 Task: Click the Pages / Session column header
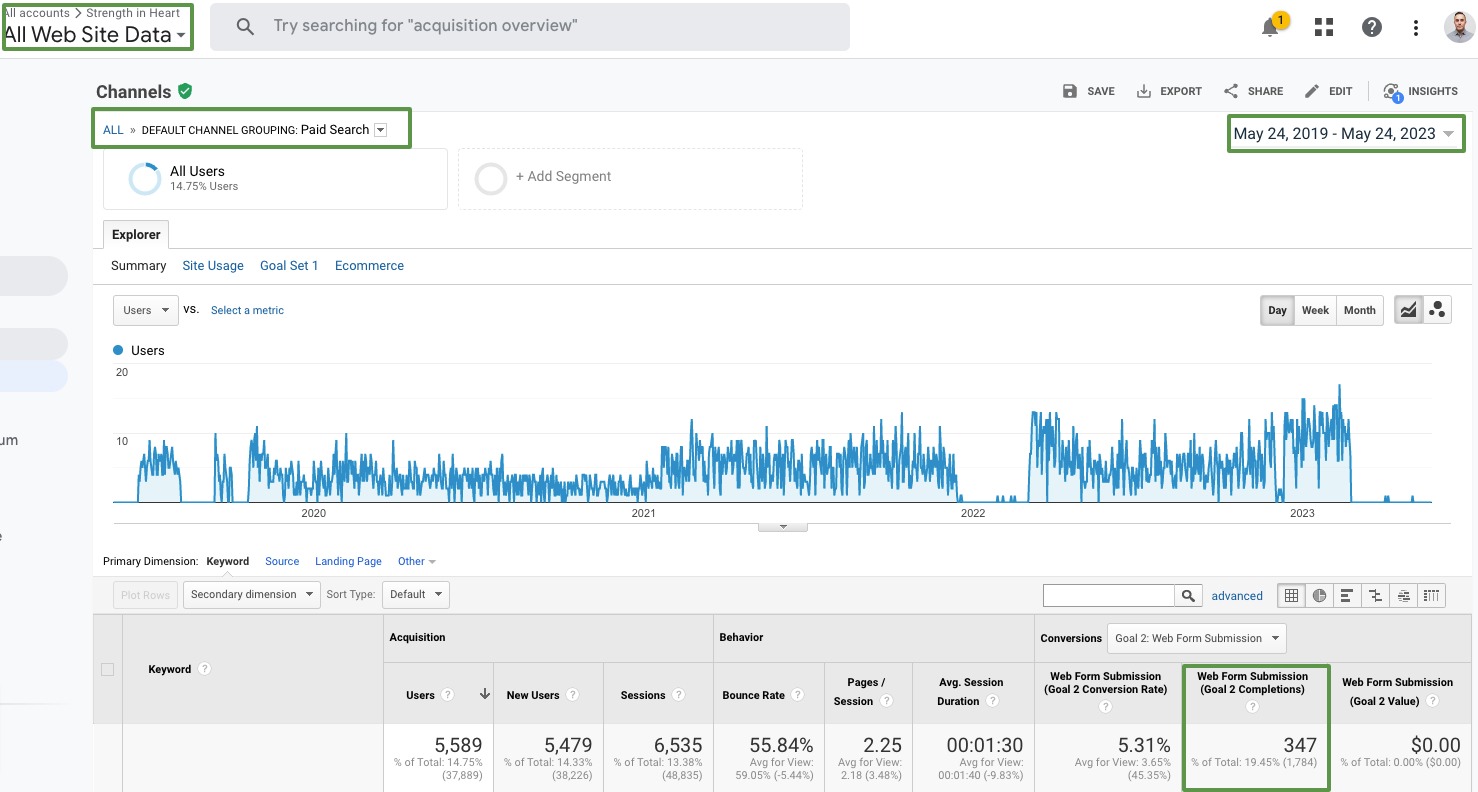(x=862, y=691)
